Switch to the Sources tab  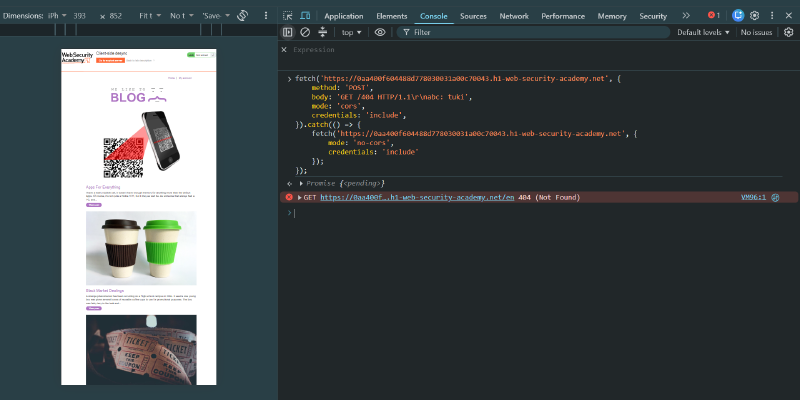pos(473,16)
